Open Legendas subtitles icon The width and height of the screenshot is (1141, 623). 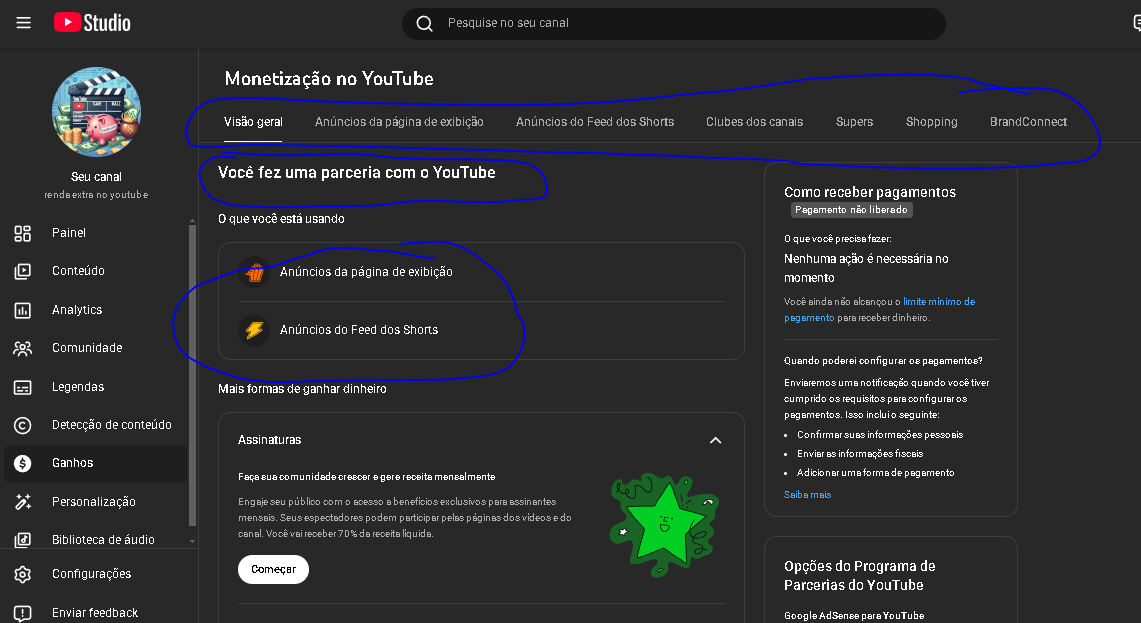point(22,387)
